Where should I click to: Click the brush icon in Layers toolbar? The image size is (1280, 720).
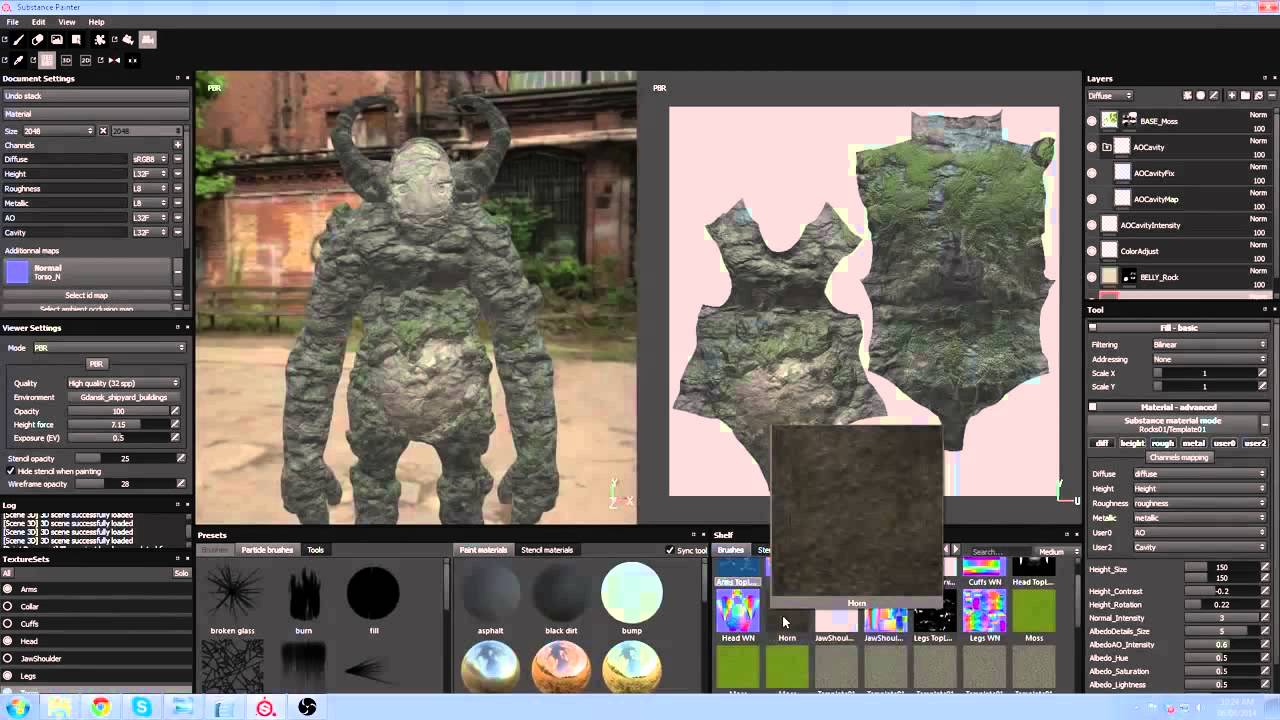[1214, 96]
